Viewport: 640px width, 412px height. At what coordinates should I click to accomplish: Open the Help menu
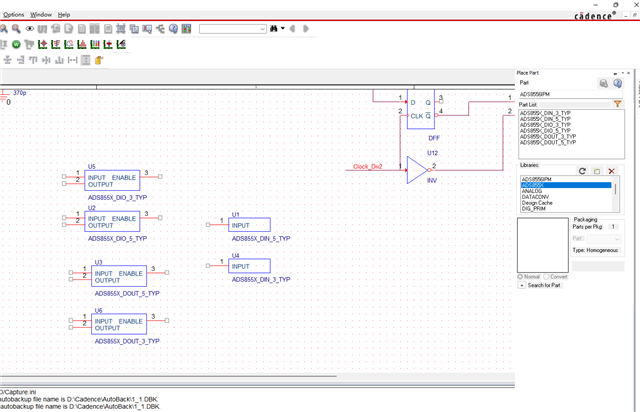tap(64, 14)
